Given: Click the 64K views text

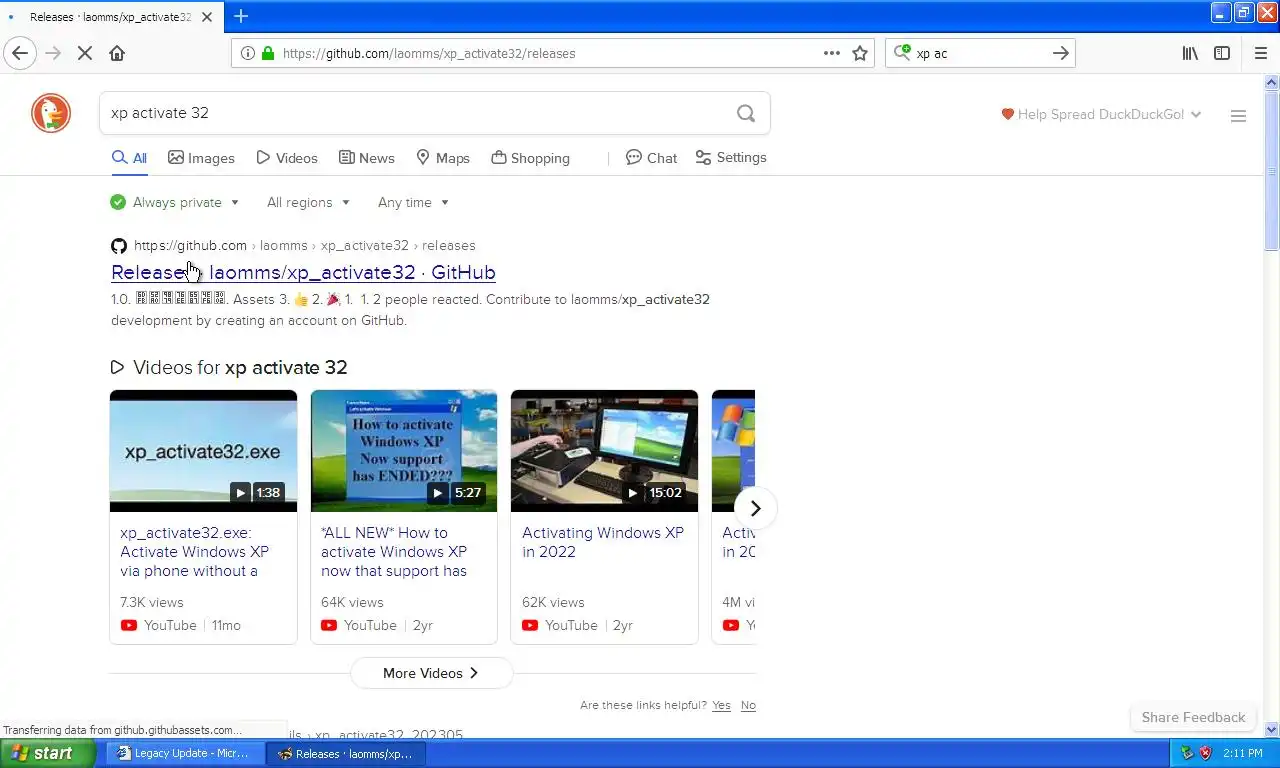Looking at the screenshot, I should pyautogui.click(x=352, y=602).
